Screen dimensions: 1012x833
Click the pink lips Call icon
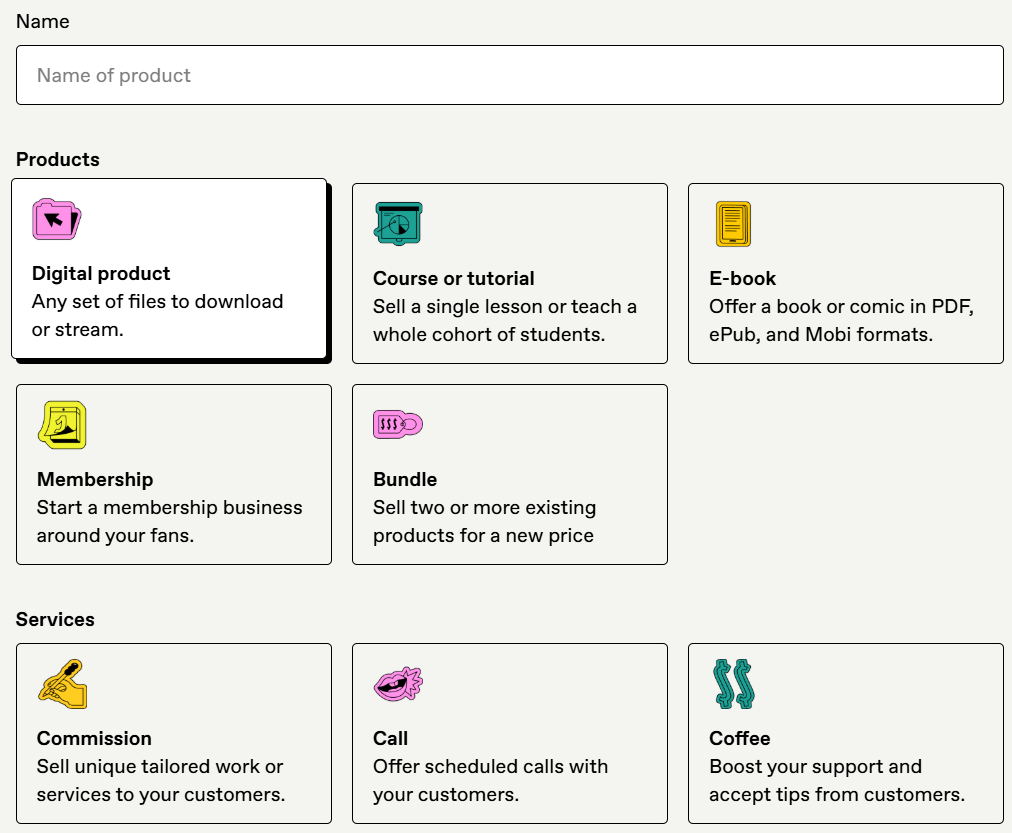[397, 684]
